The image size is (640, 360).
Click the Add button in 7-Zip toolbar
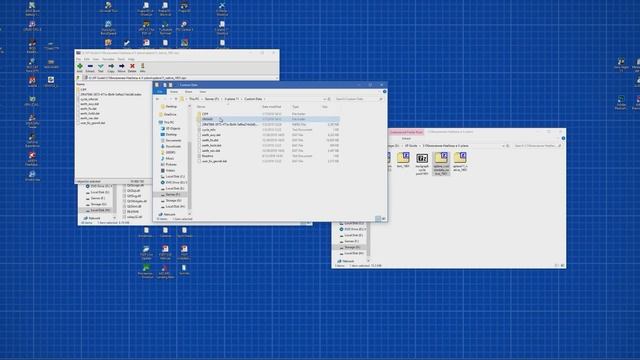pyautogui.click(x=80, y=68)
